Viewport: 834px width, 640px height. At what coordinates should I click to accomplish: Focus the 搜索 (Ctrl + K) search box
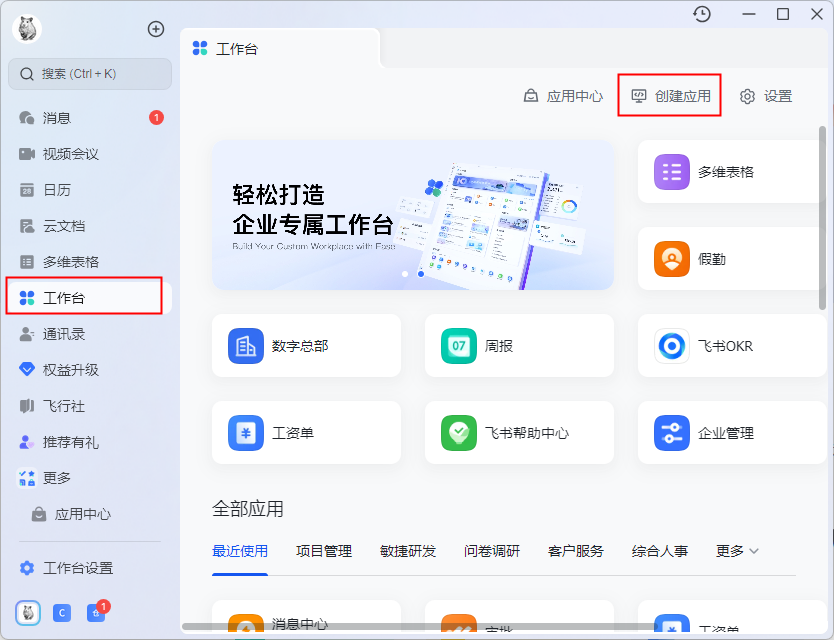click(90, 74)
